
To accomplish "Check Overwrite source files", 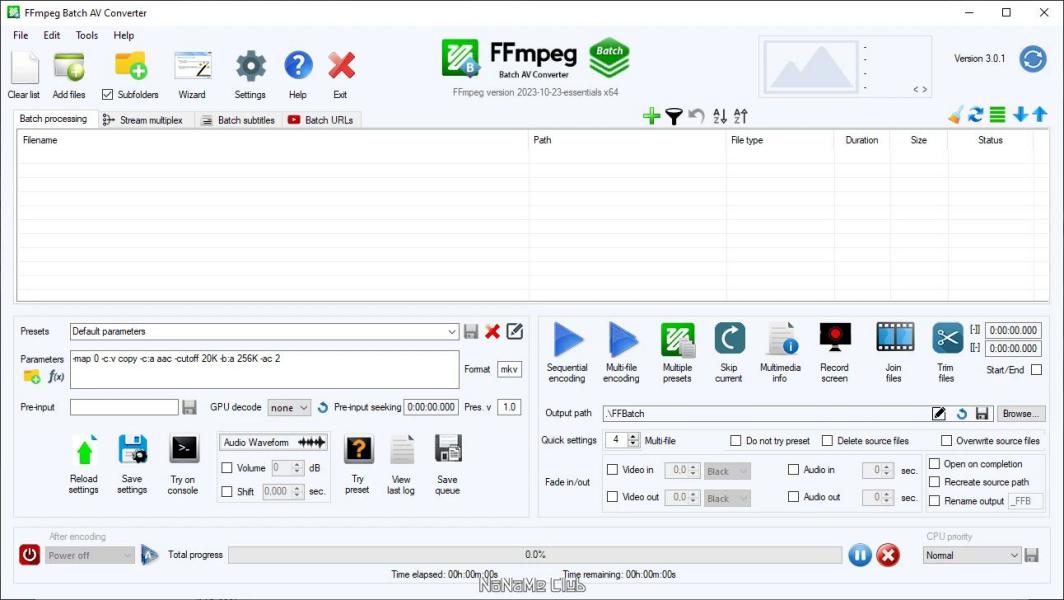I will [x=946, y=440].
